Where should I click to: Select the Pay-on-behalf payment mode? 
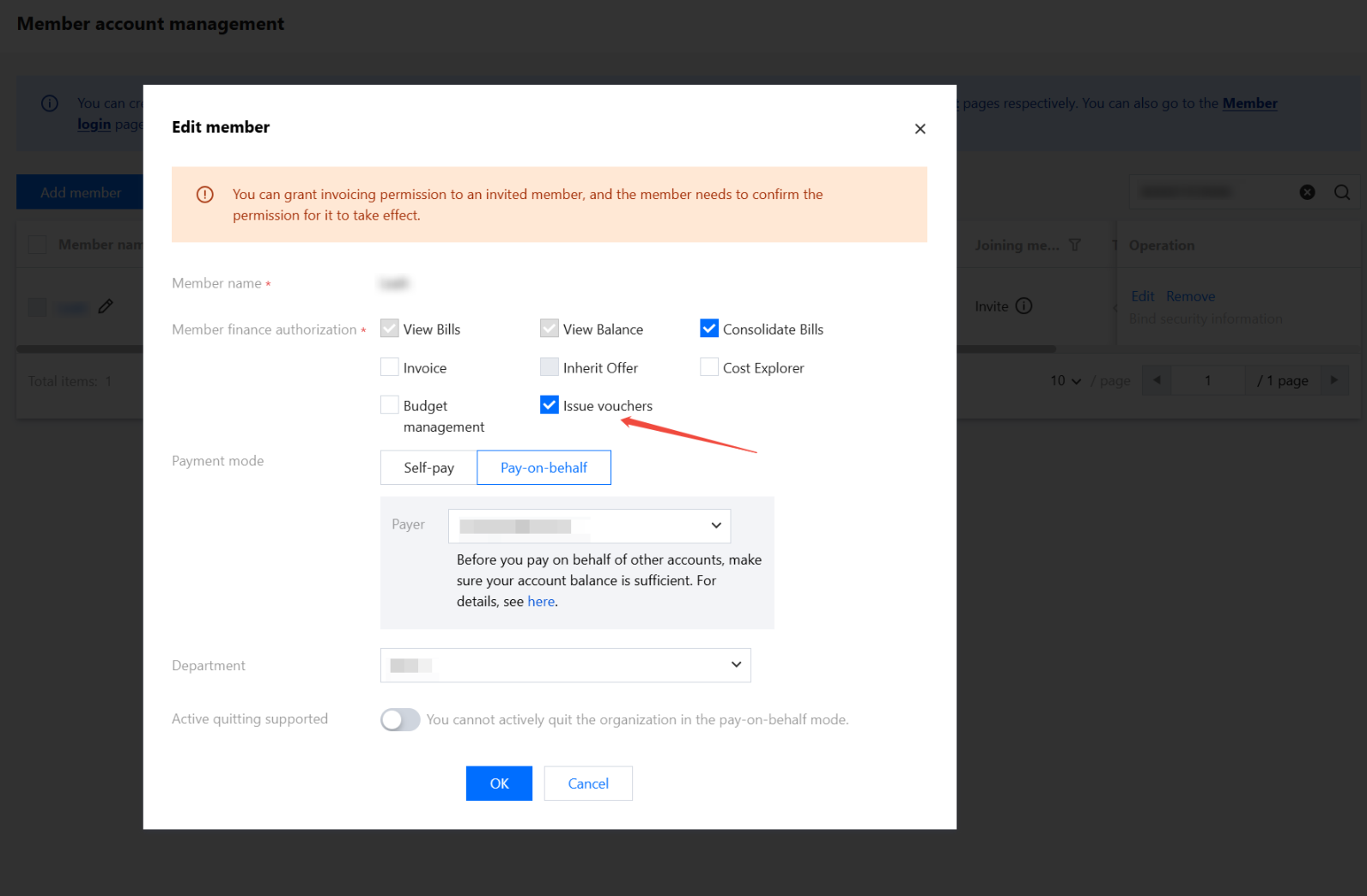544,468
